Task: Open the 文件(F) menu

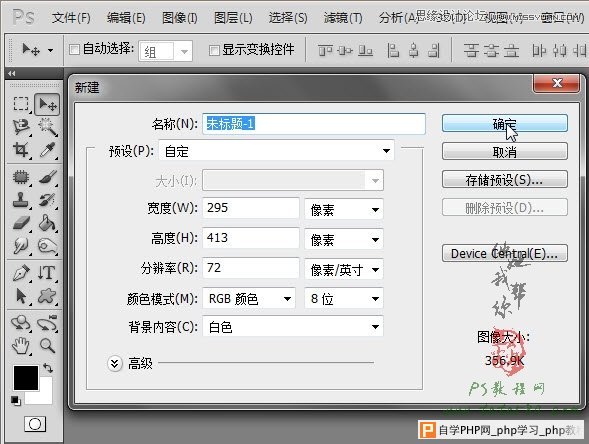Action: 71,17
